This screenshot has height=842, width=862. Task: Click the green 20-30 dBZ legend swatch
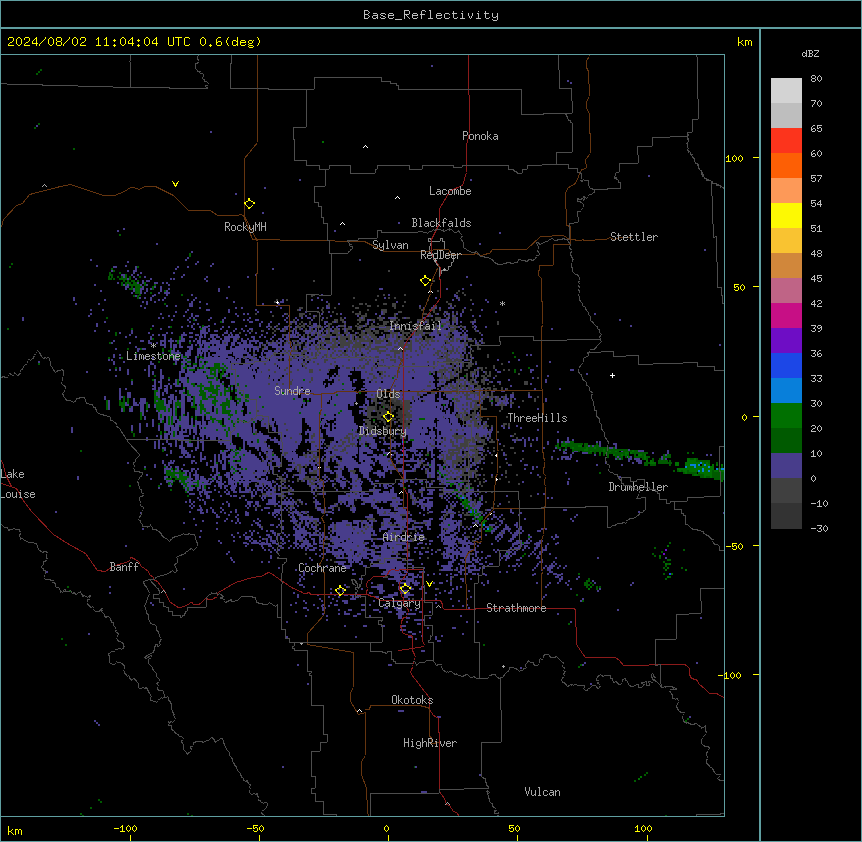click(x=786, y=416)
